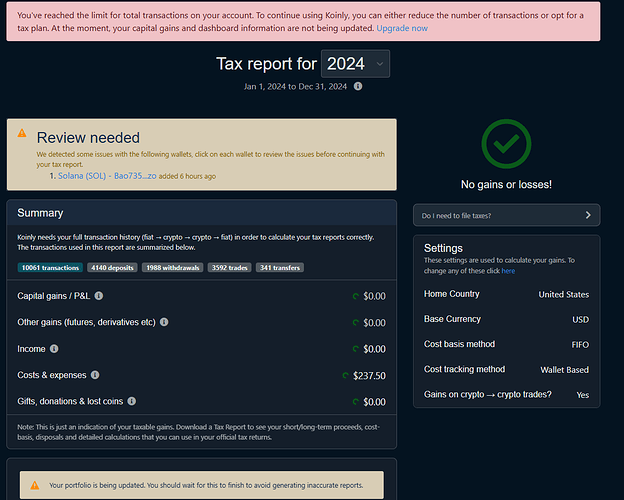Click the 4140 deposits badge
Image resolution: width=624 pixels, height=500 pixels.
112,268
